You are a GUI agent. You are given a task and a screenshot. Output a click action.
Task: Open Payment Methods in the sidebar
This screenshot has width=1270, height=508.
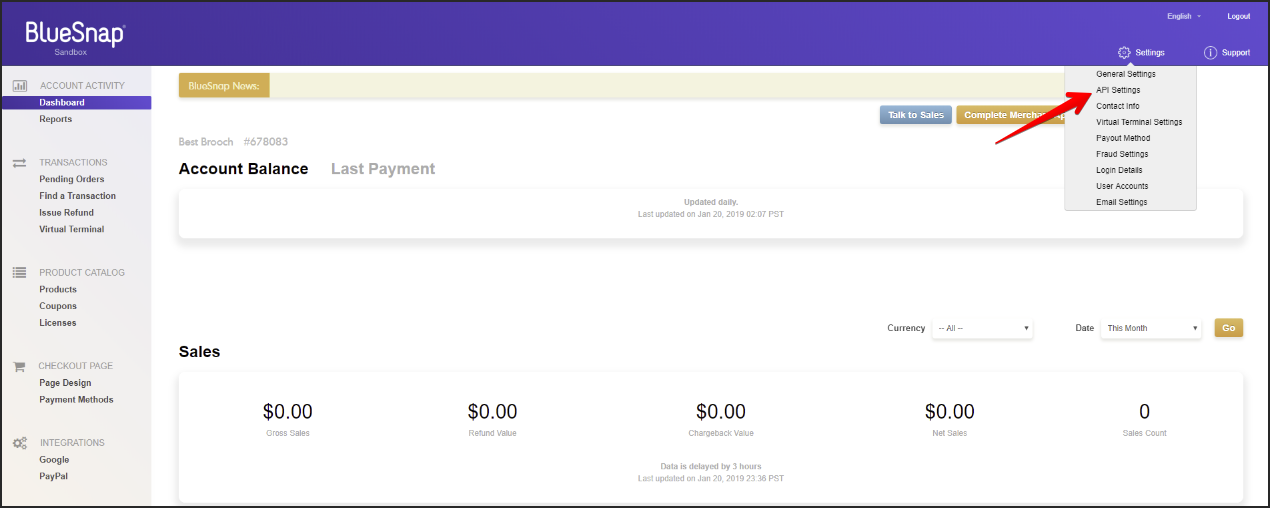[76, 399]
